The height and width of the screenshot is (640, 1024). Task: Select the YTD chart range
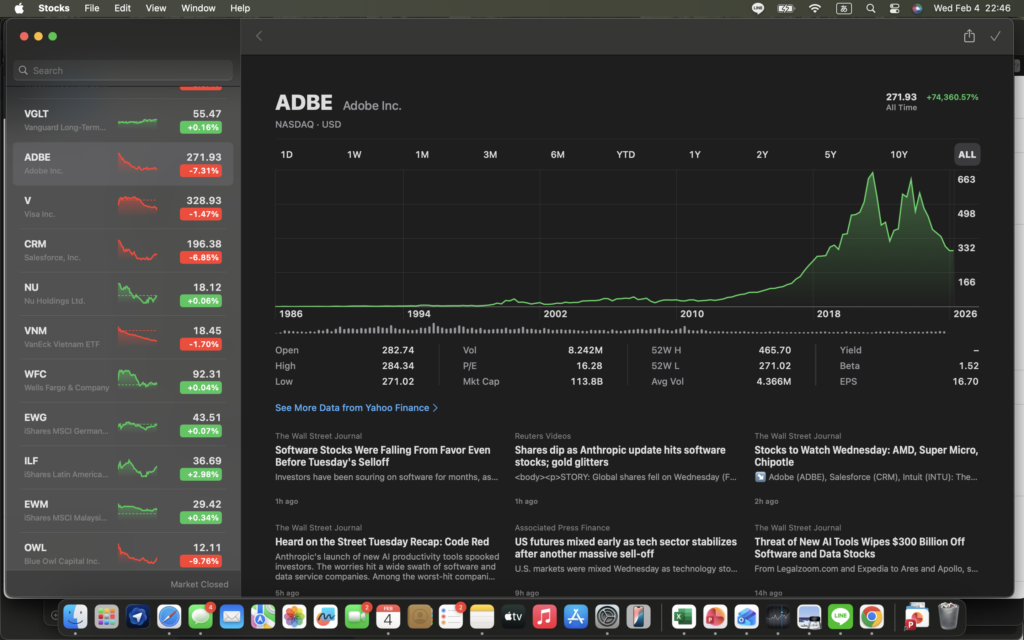click(x=625, y=155)
